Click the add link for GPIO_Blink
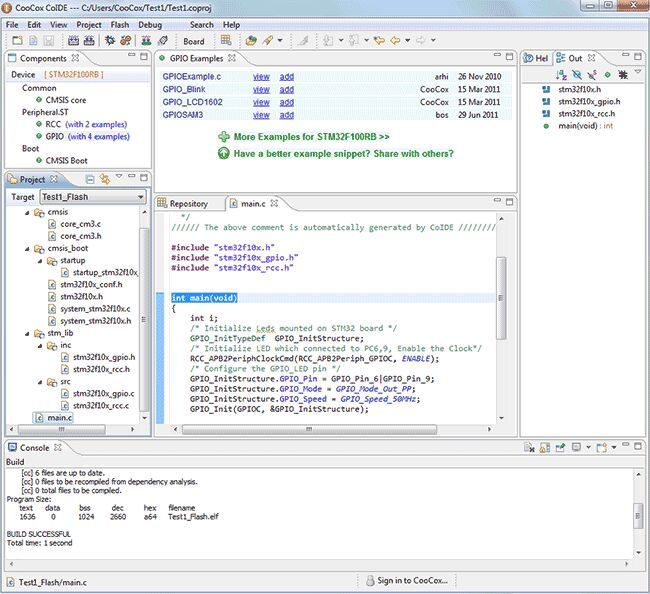The width and height of the screenshot is (650, 594). [x=286, y=90]
